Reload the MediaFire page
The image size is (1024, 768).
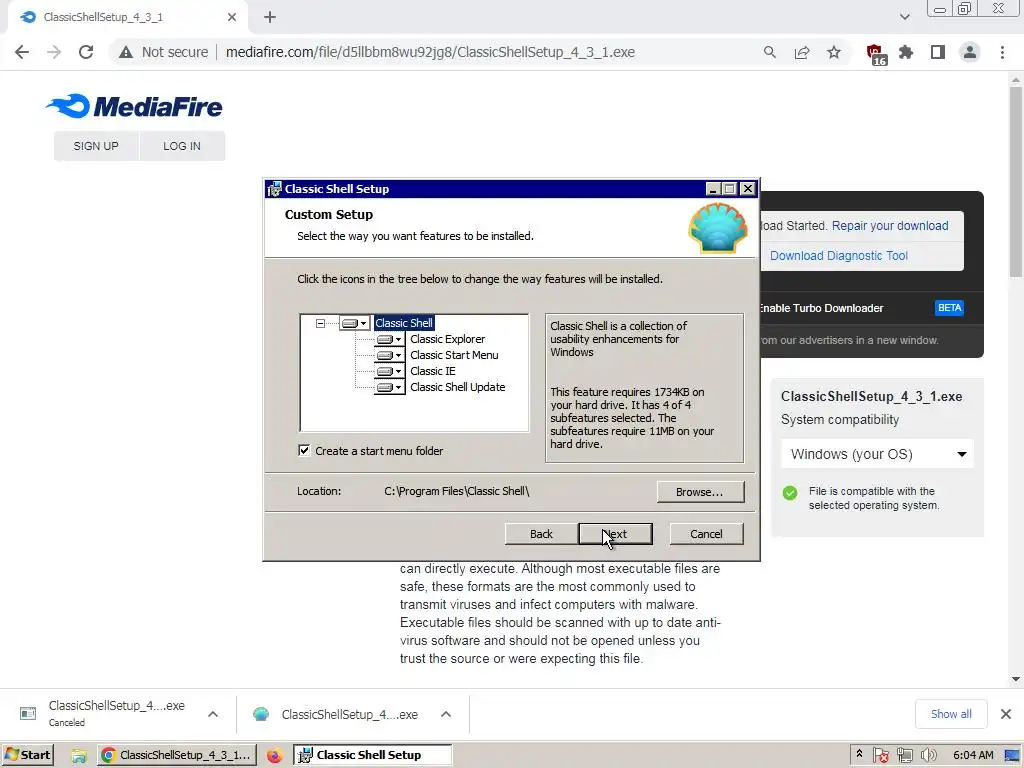pos(86,52)
